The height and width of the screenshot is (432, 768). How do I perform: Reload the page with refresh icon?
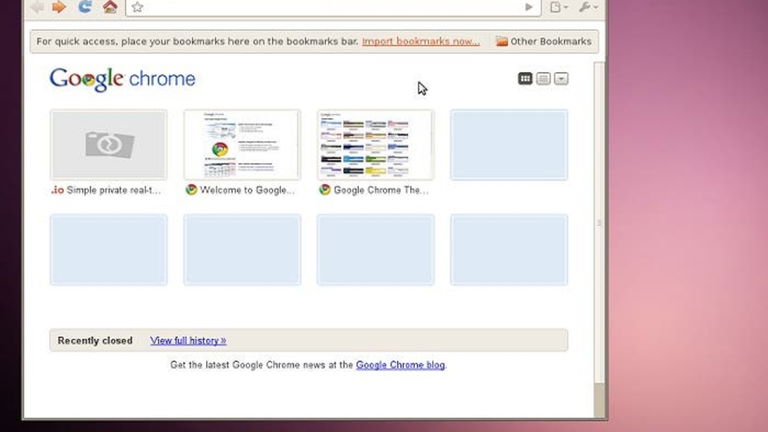[x=85, y=6]
